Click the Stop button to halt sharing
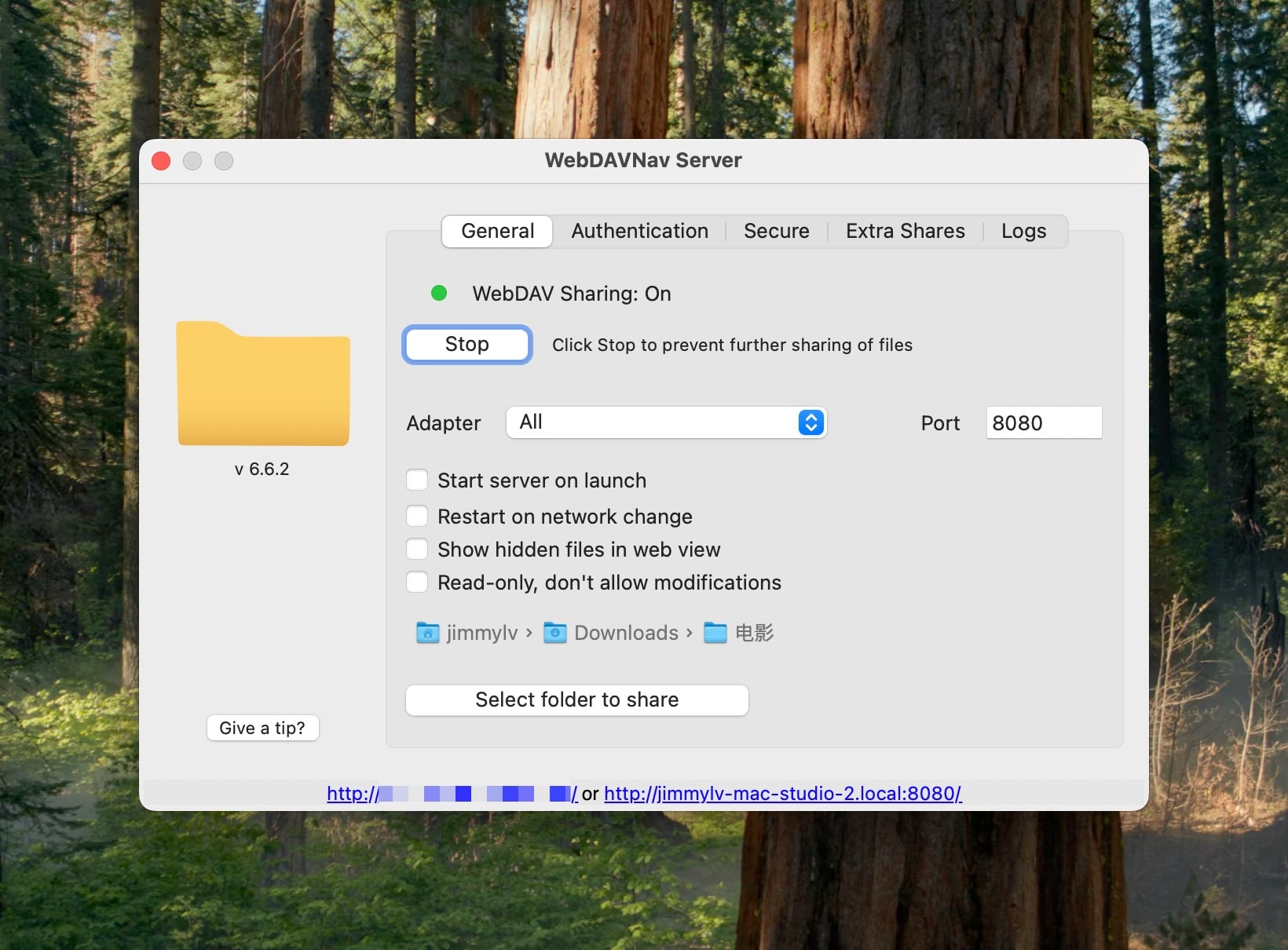Viewport: 1288px width, 950px height. (x=467, y=344)
